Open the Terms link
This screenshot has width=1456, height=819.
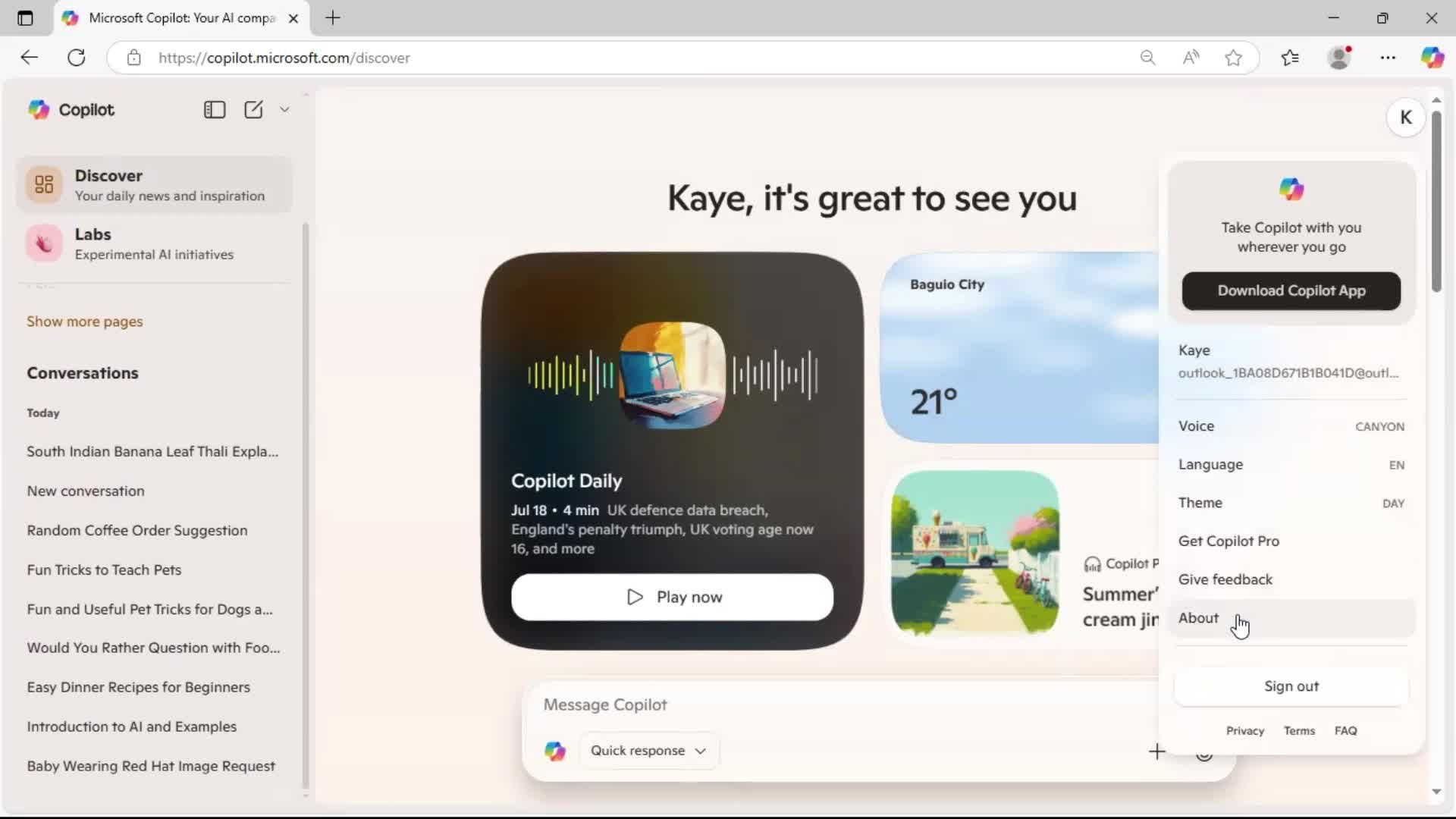(x=1299, y=731)
